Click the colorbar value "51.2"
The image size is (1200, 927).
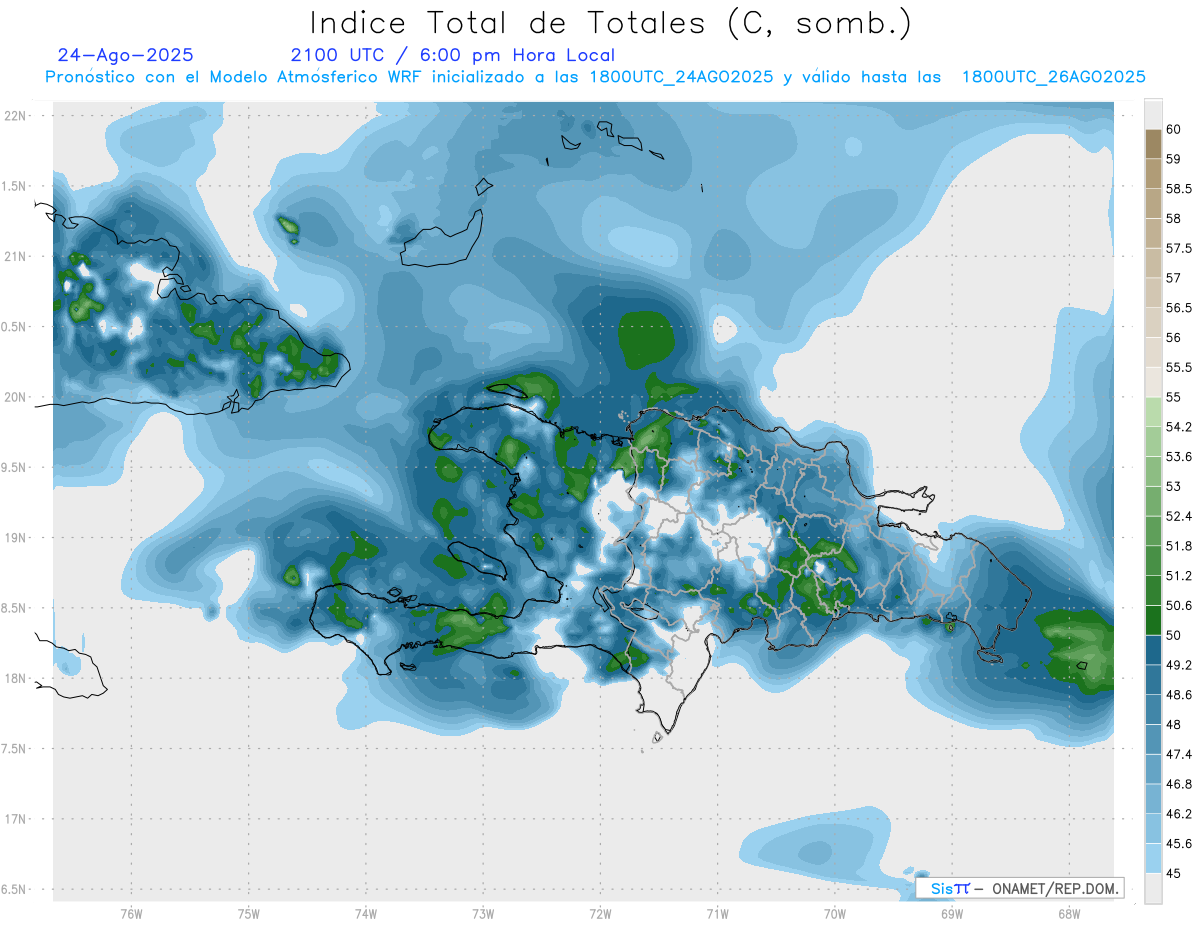pyautogui.click(x=1179, y=575)
